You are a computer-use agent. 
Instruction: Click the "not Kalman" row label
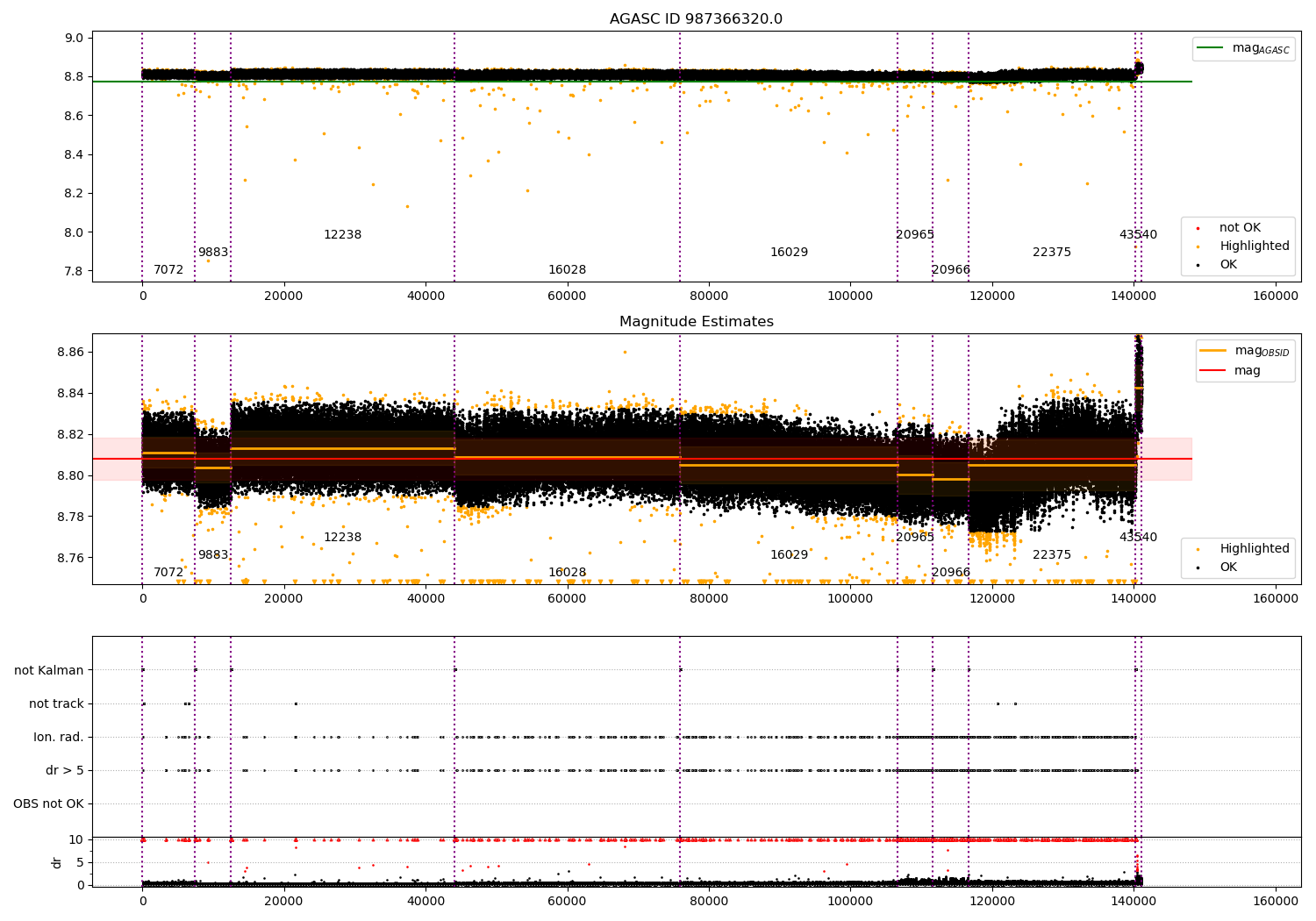tap(49, 671)
